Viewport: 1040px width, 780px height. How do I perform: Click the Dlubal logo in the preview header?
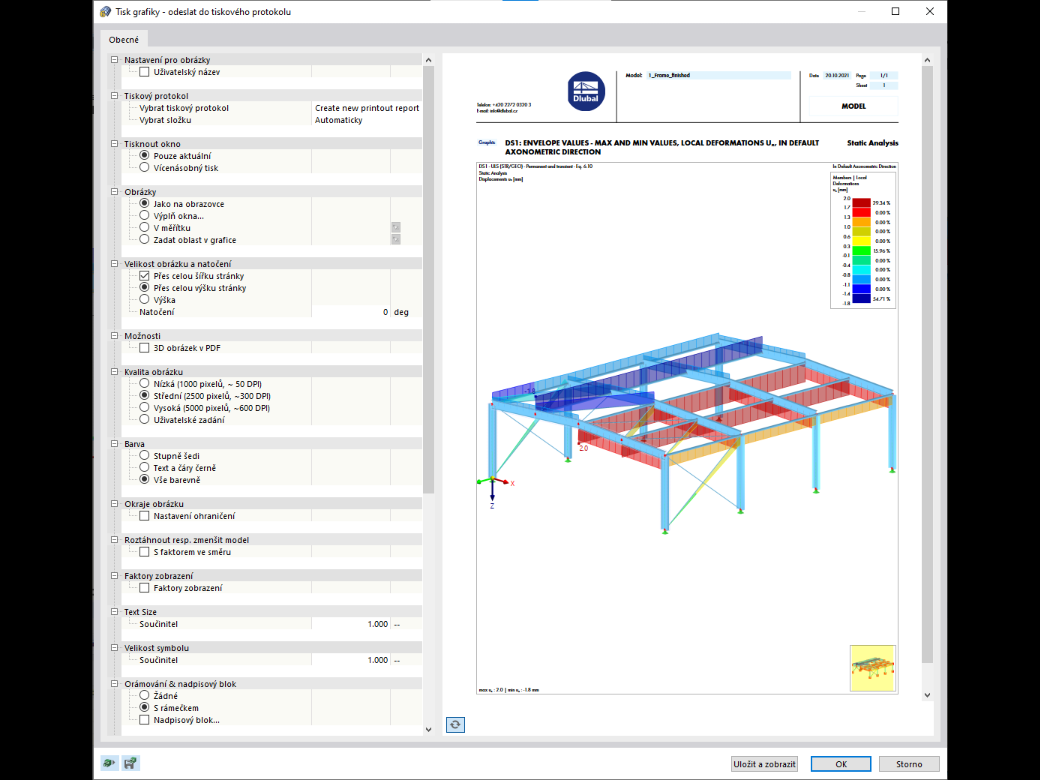(x=586, y=91)
